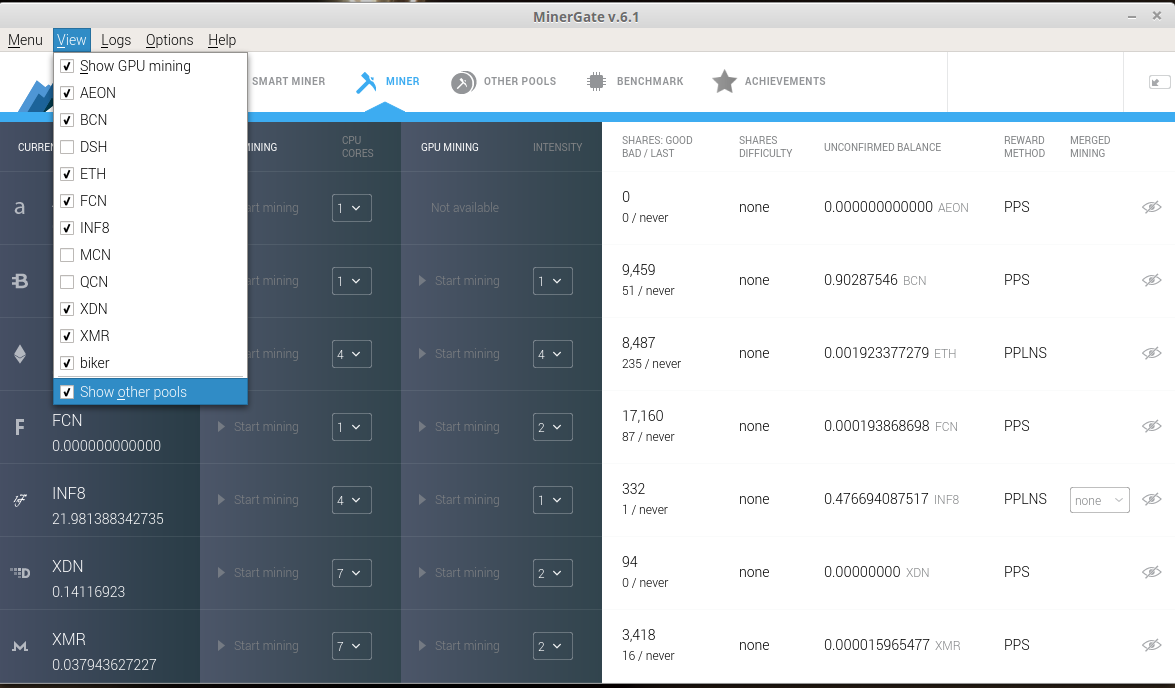Open XMR GPU intensity dropdown
This screenshot has height=688, width=1175.
552,646
